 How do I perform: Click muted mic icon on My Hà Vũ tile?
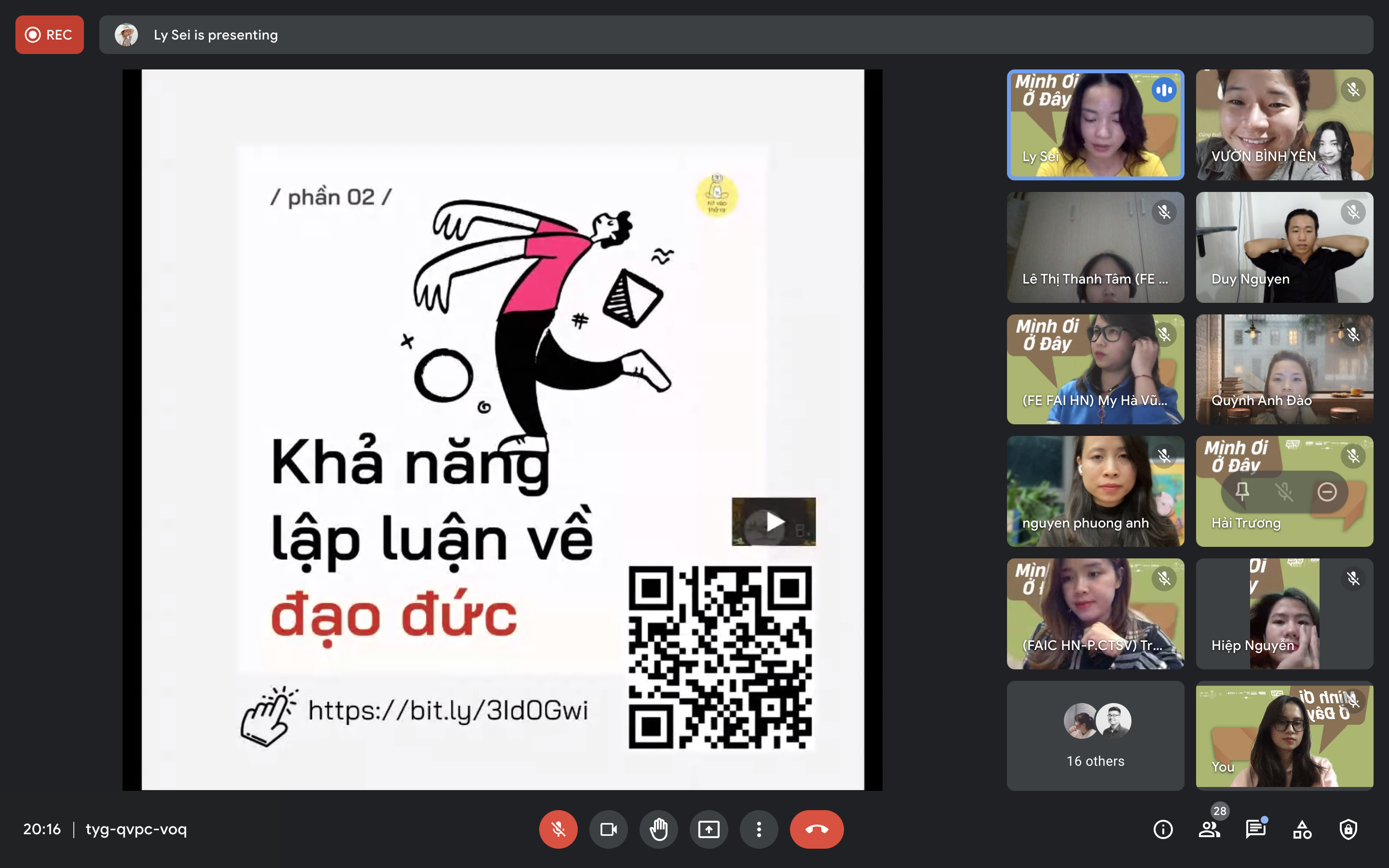[x=1164, y=335]
